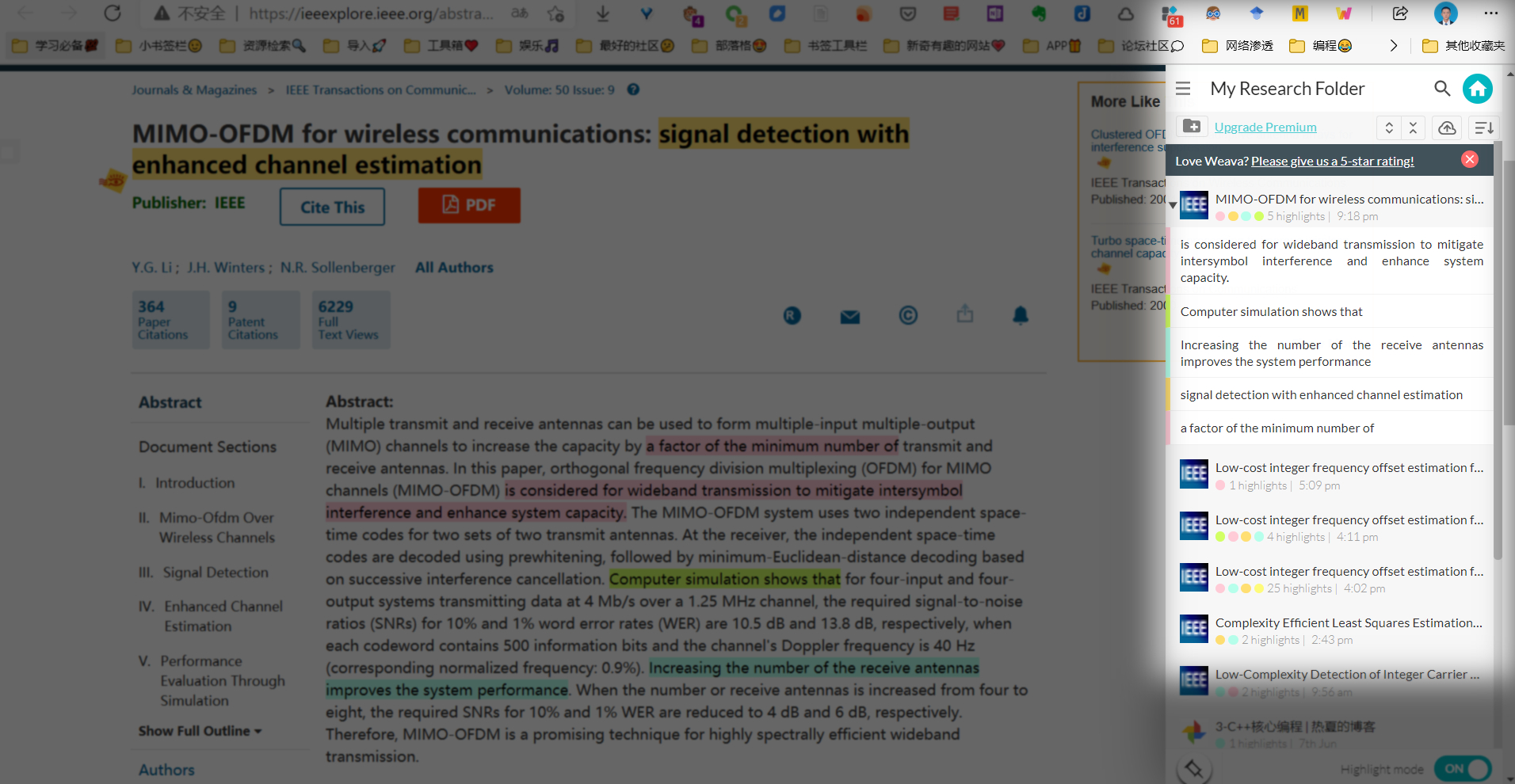Image resolution: width=1515 pixels, height=784 pixels.
Task: Collapse the MIMO-OFDM highlights entry
Action: pos(1173,205)
